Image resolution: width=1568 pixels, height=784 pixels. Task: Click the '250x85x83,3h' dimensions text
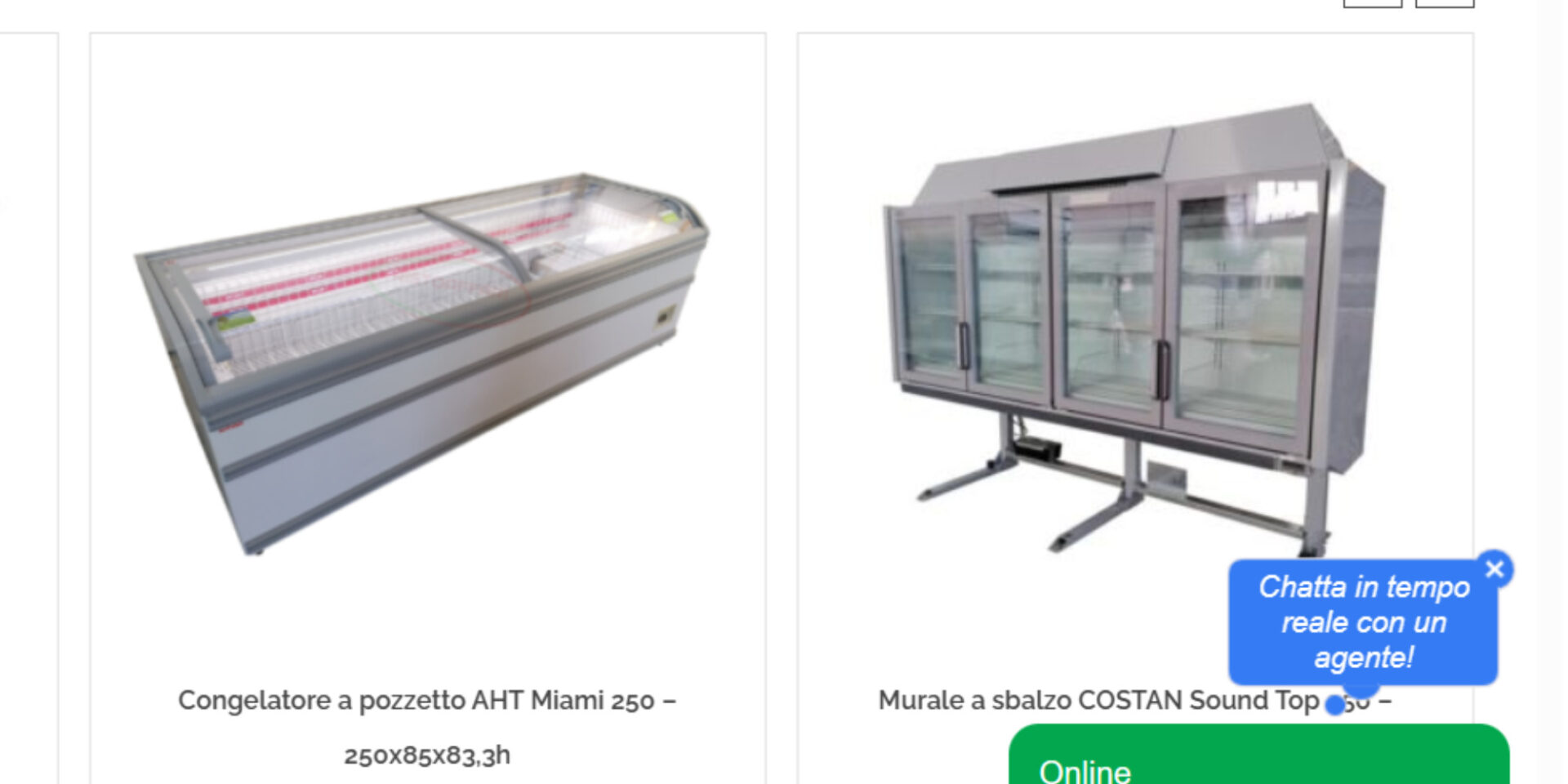click(x=427, y=755)
